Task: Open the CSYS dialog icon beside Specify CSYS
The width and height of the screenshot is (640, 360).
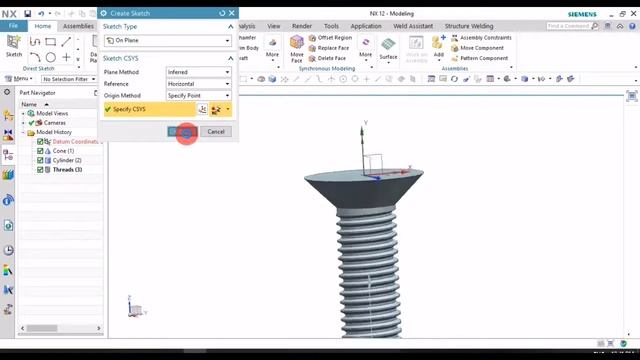Action: (x=202, y=109)
